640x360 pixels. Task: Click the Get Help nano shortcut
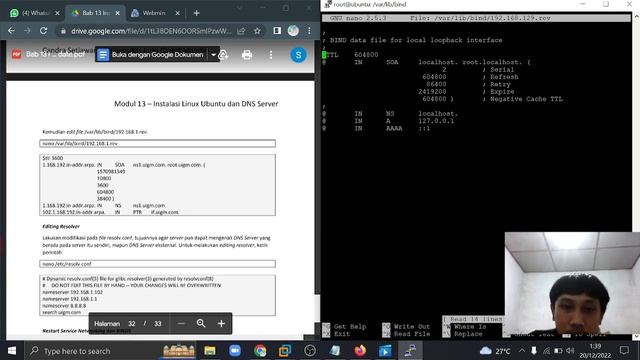pos(344,327)
